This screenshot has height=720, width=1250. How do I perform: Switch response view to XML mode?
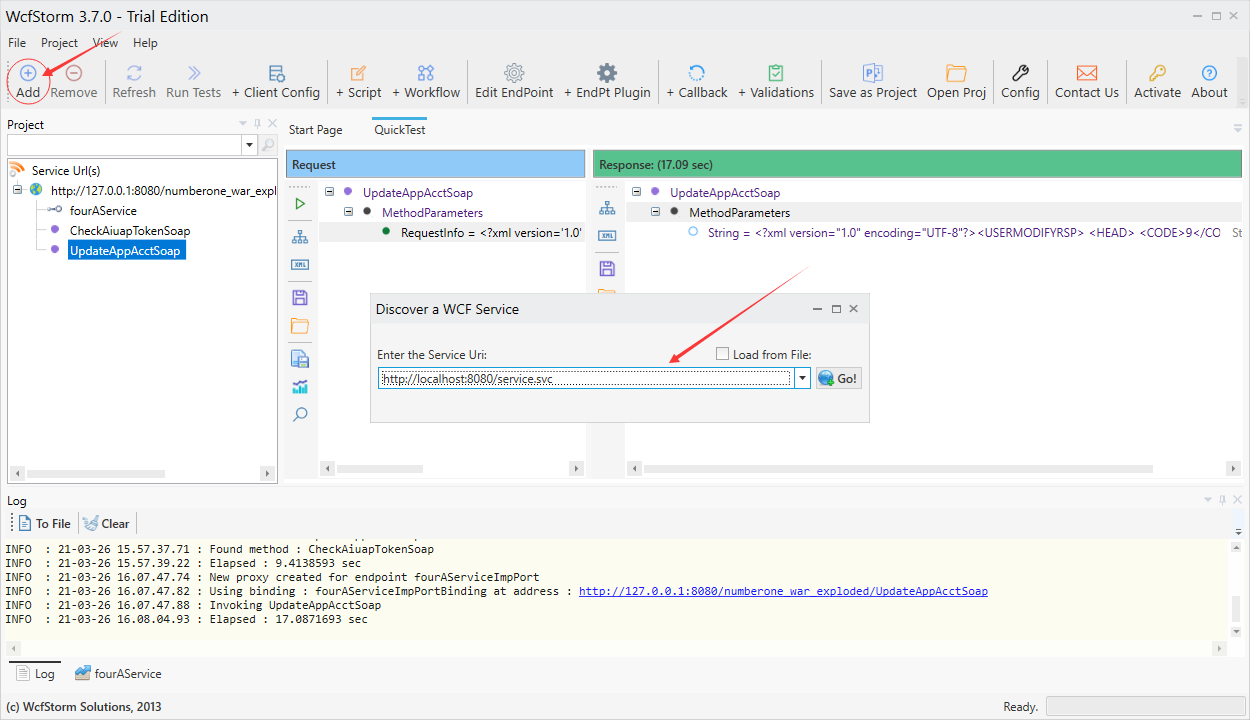[x=606, y=235]
